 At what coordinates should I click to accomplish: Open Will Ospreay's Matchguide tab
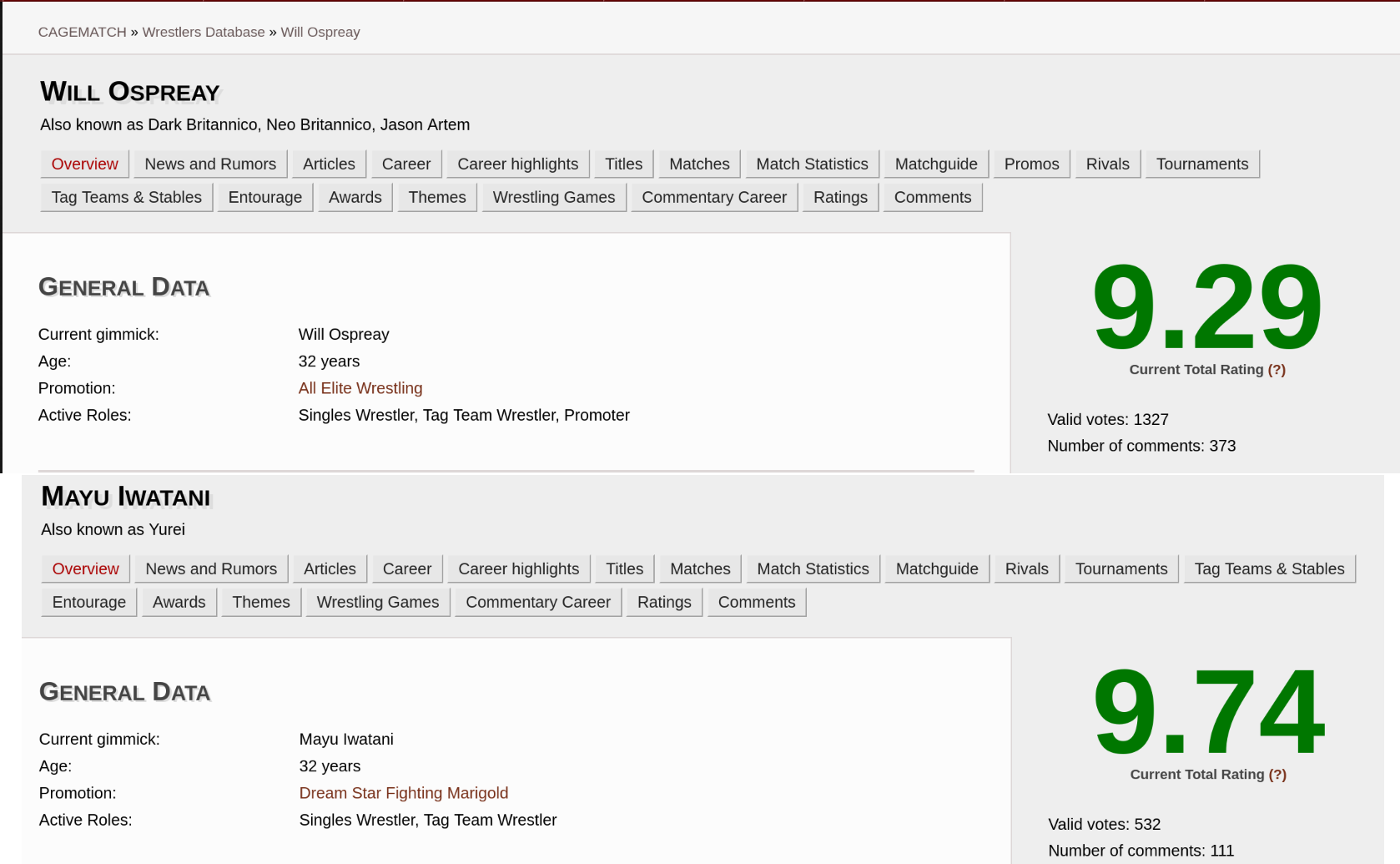coord(936,164)
